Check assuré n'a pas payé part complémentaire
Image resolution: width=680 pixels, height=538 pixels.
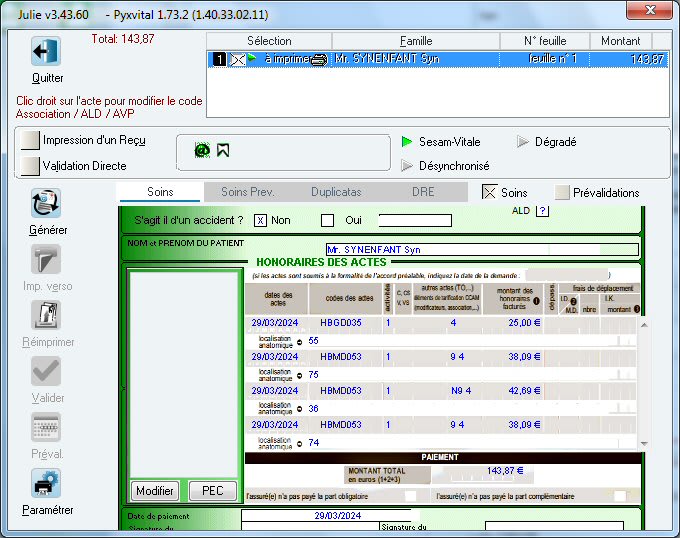point(620,496)
